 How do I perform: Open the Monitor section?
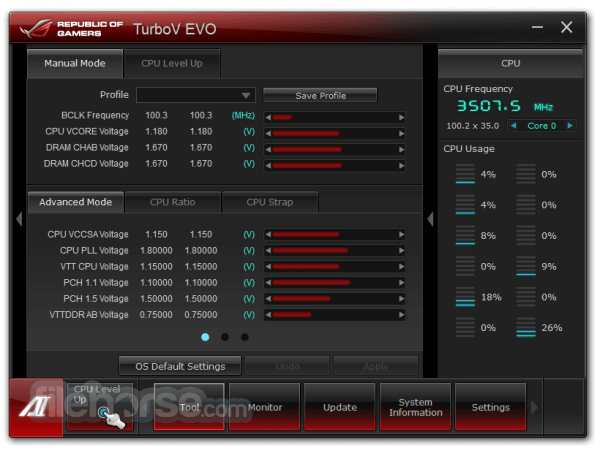[x=264, y=407]
